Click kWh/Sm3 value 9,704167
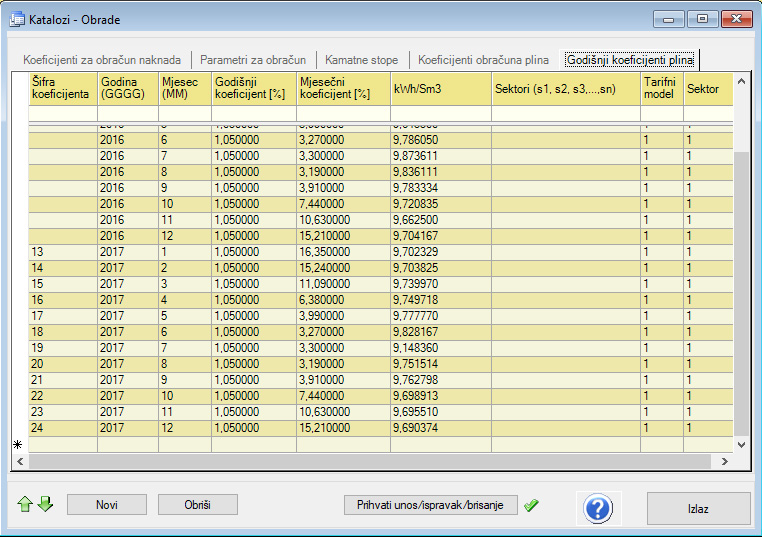 click(441, 236)
